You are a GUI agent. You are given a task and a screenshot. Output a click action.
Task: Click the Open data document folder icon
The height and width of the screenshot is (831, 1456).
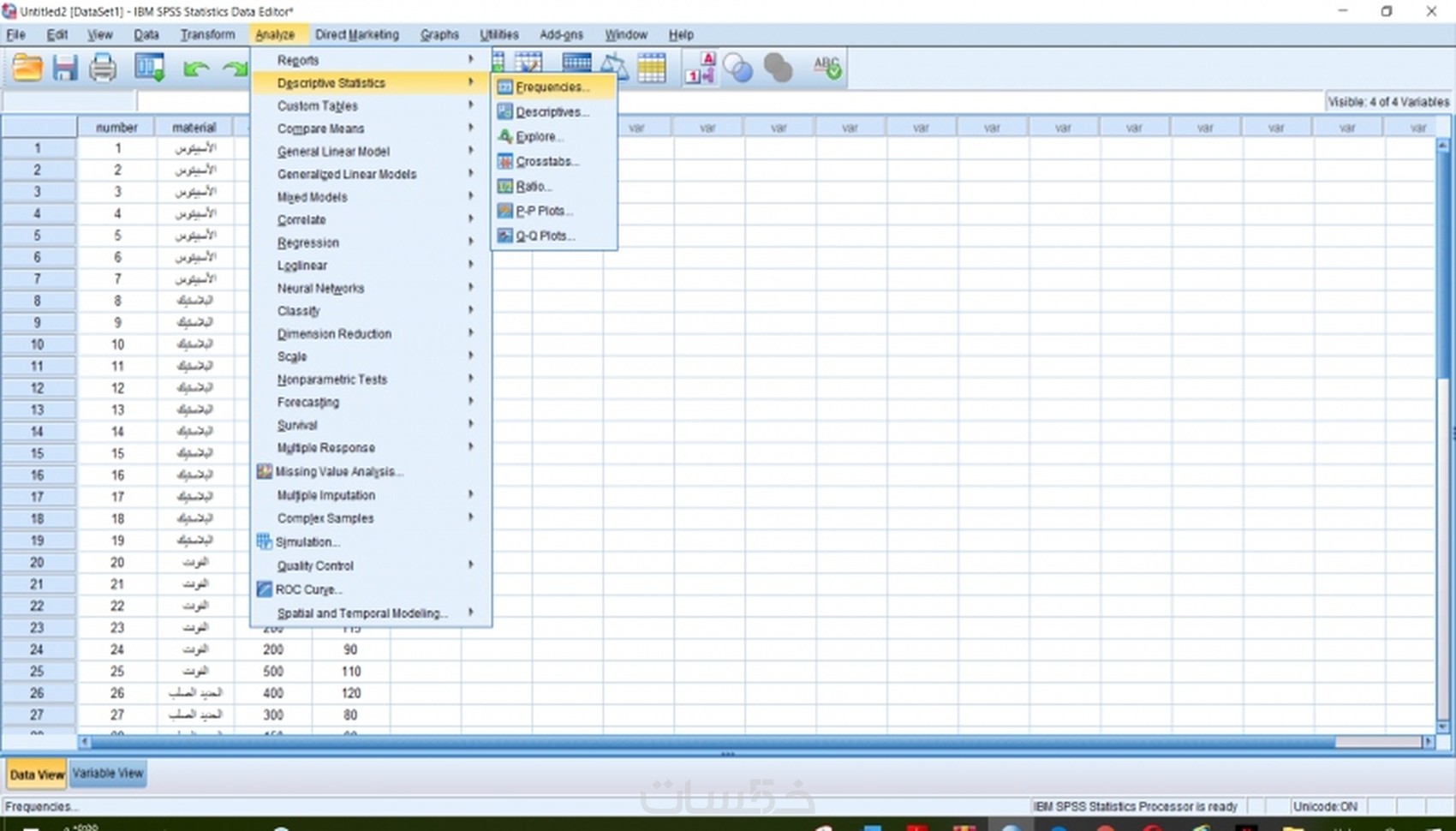click(x=27, y=68)
